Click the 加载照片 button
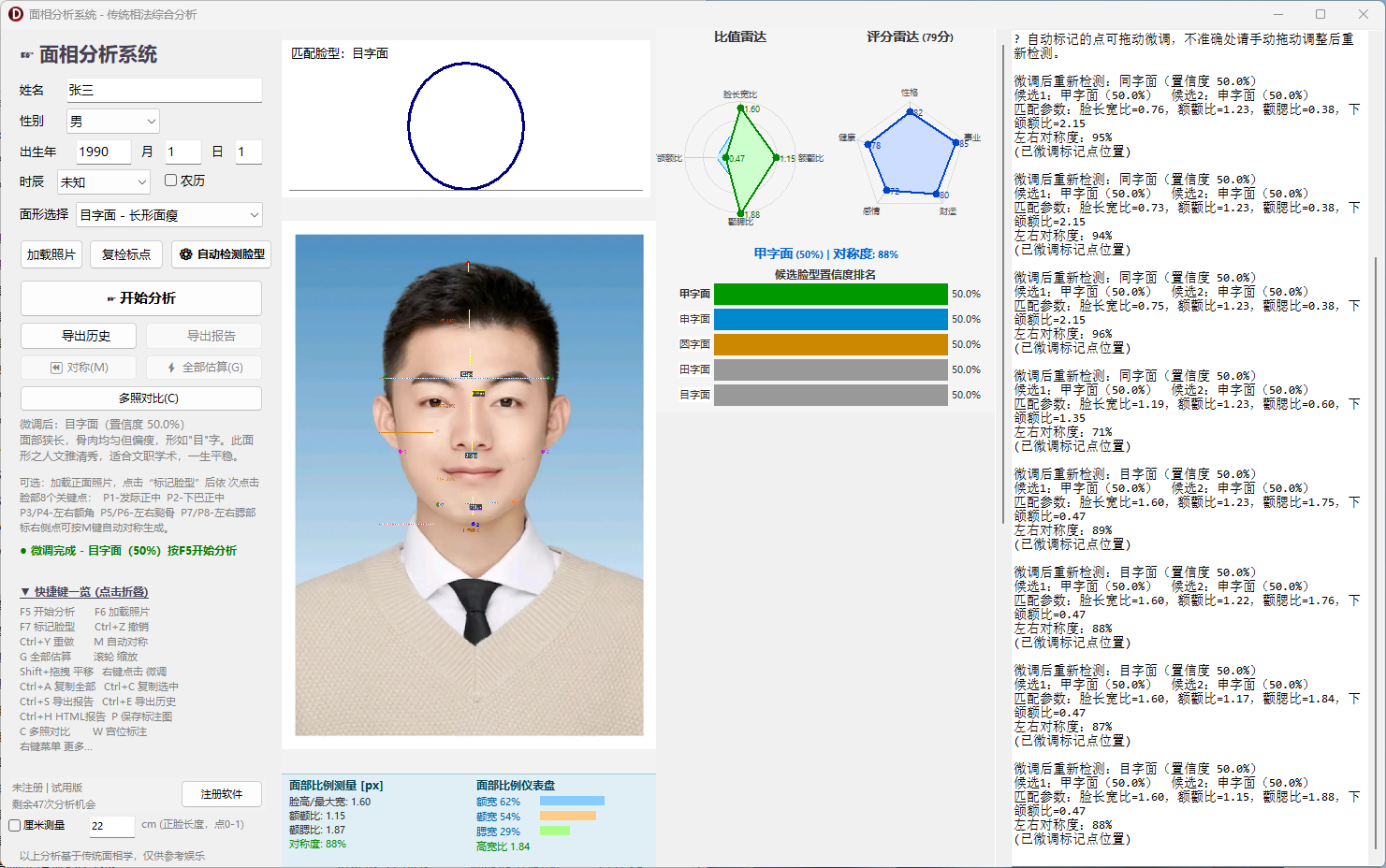Screen dimensions: 1386x868 51,253
